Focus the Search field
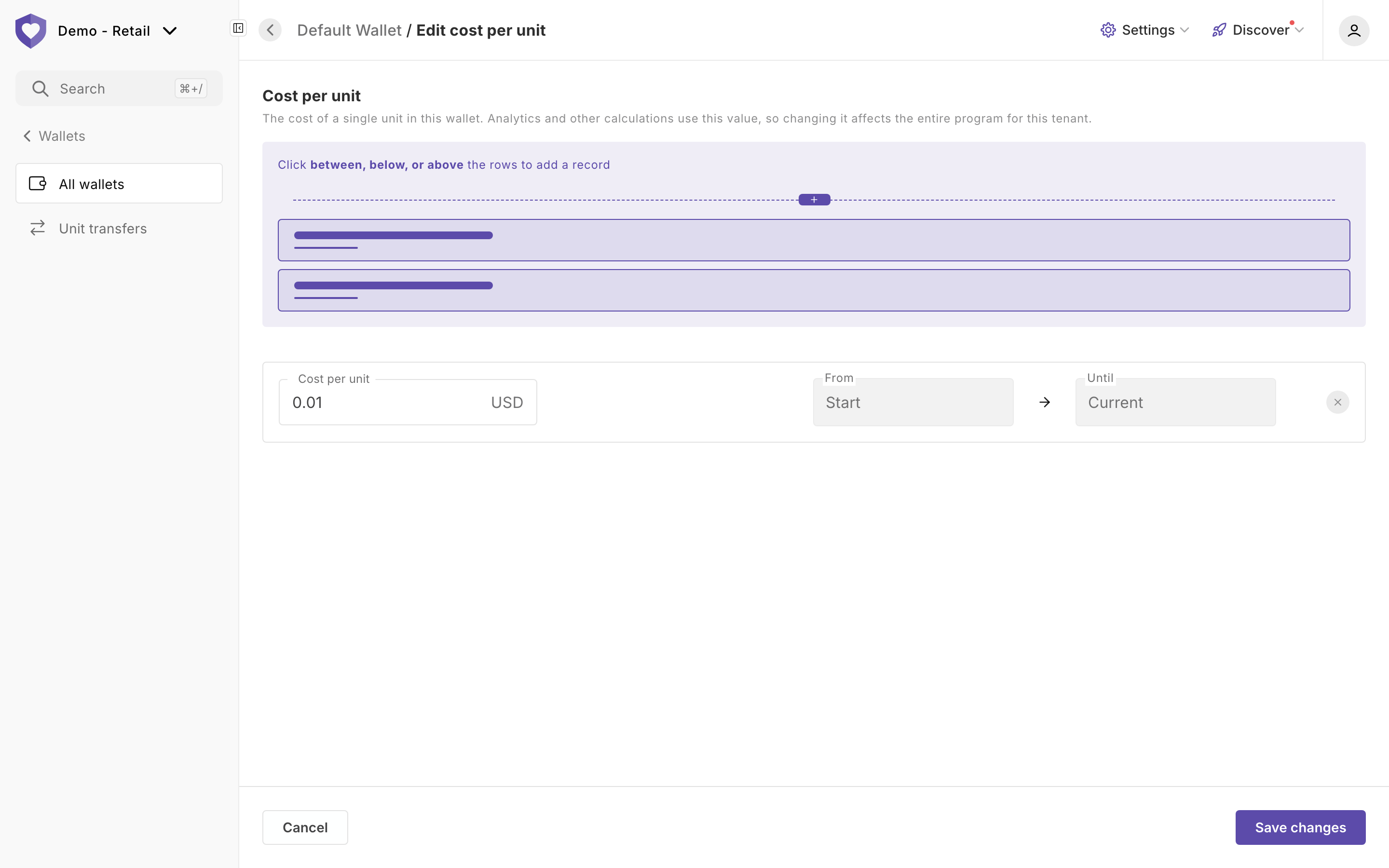The width and height of the screenshot is (1389, 868). pyautogui.click(x=119, y=88)
